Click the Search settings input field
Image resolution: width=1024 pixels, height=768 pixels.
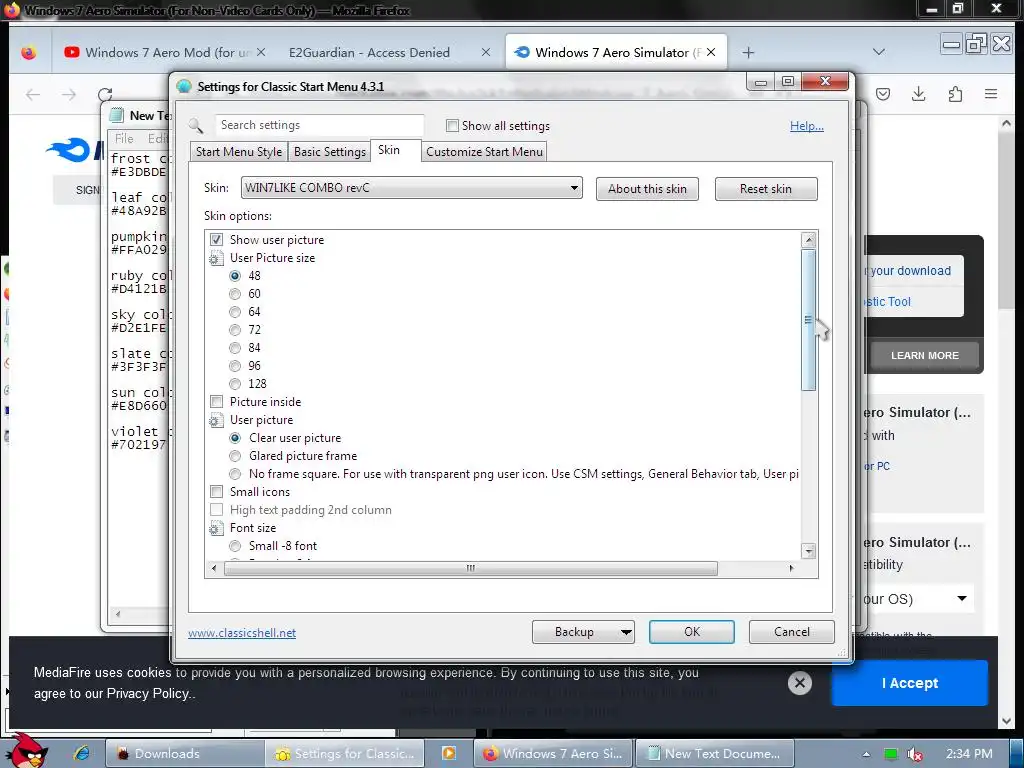click(x=319, y=125)
